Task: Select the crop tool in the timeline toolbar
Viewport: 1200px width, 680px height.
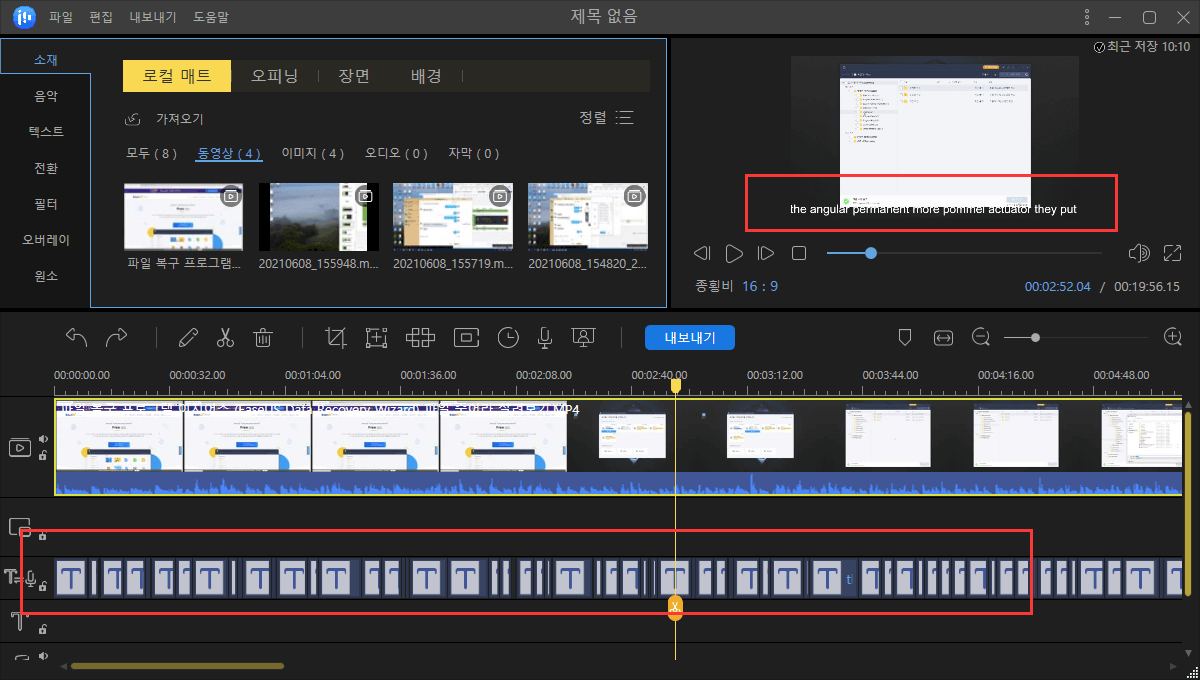Action: click(x=335, y=337)
